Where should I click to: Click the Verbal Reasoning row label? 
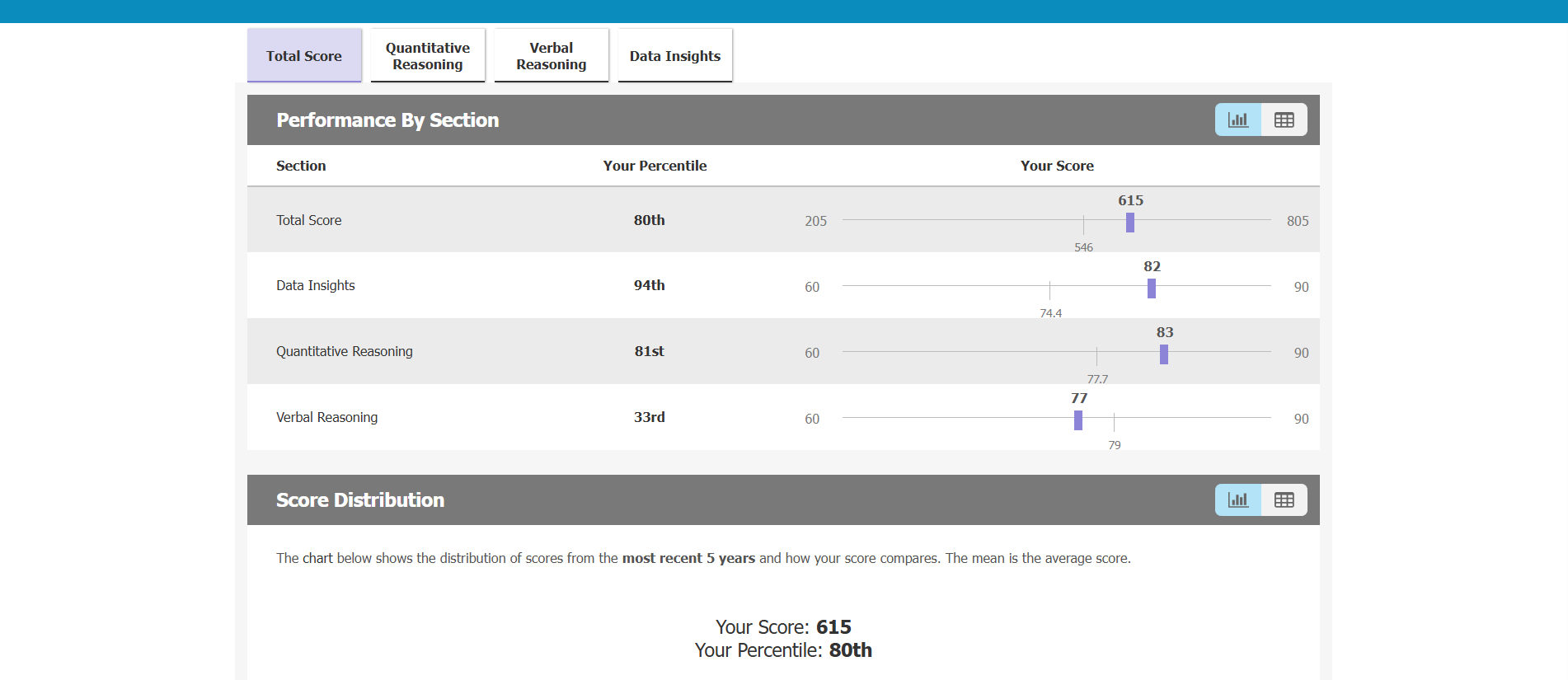(x=326, y=417)
